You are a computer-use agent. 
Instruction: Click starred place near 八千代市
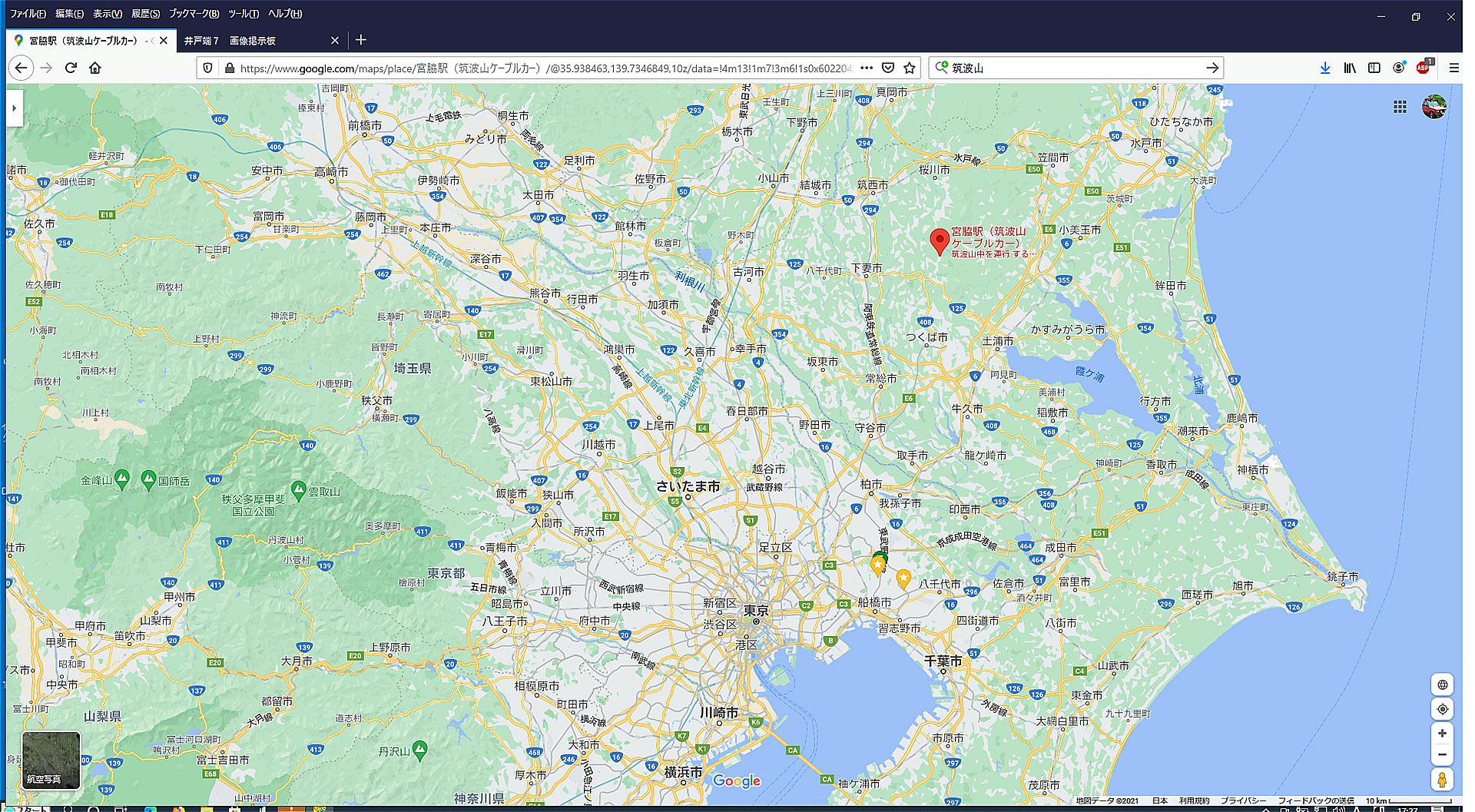click(903, 578)
